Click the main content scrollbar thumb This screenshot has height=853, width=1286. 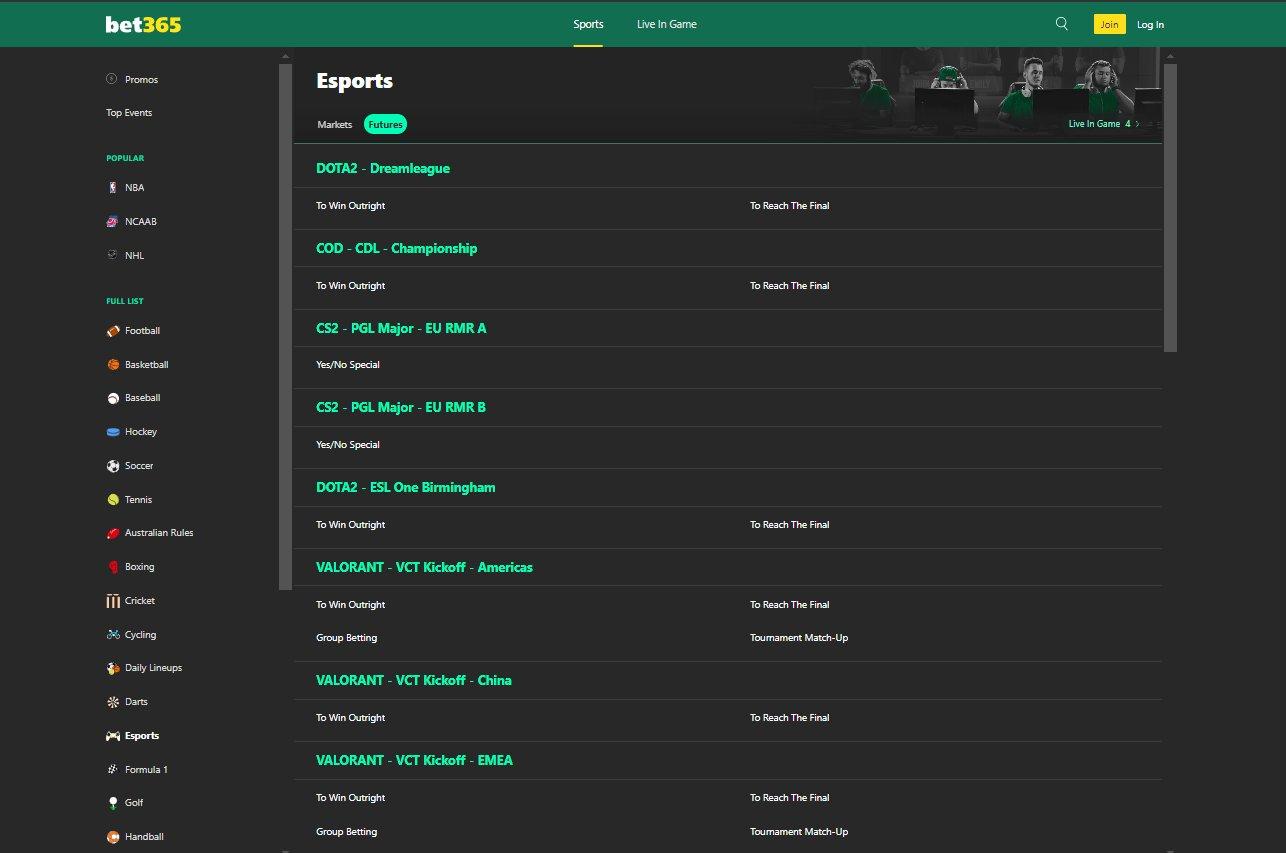[1170, 208]
